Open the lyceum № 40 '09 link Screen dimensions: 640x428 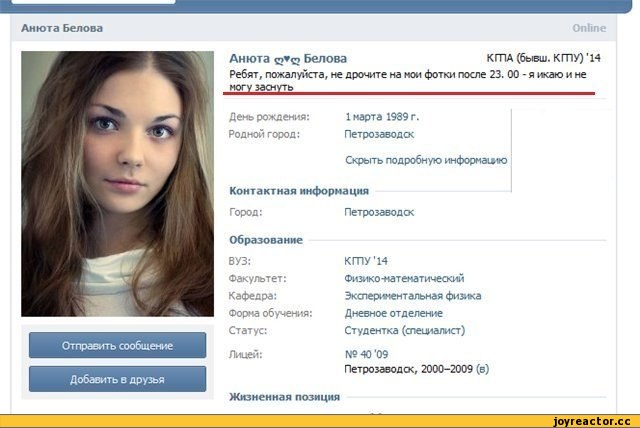(367, 354)
